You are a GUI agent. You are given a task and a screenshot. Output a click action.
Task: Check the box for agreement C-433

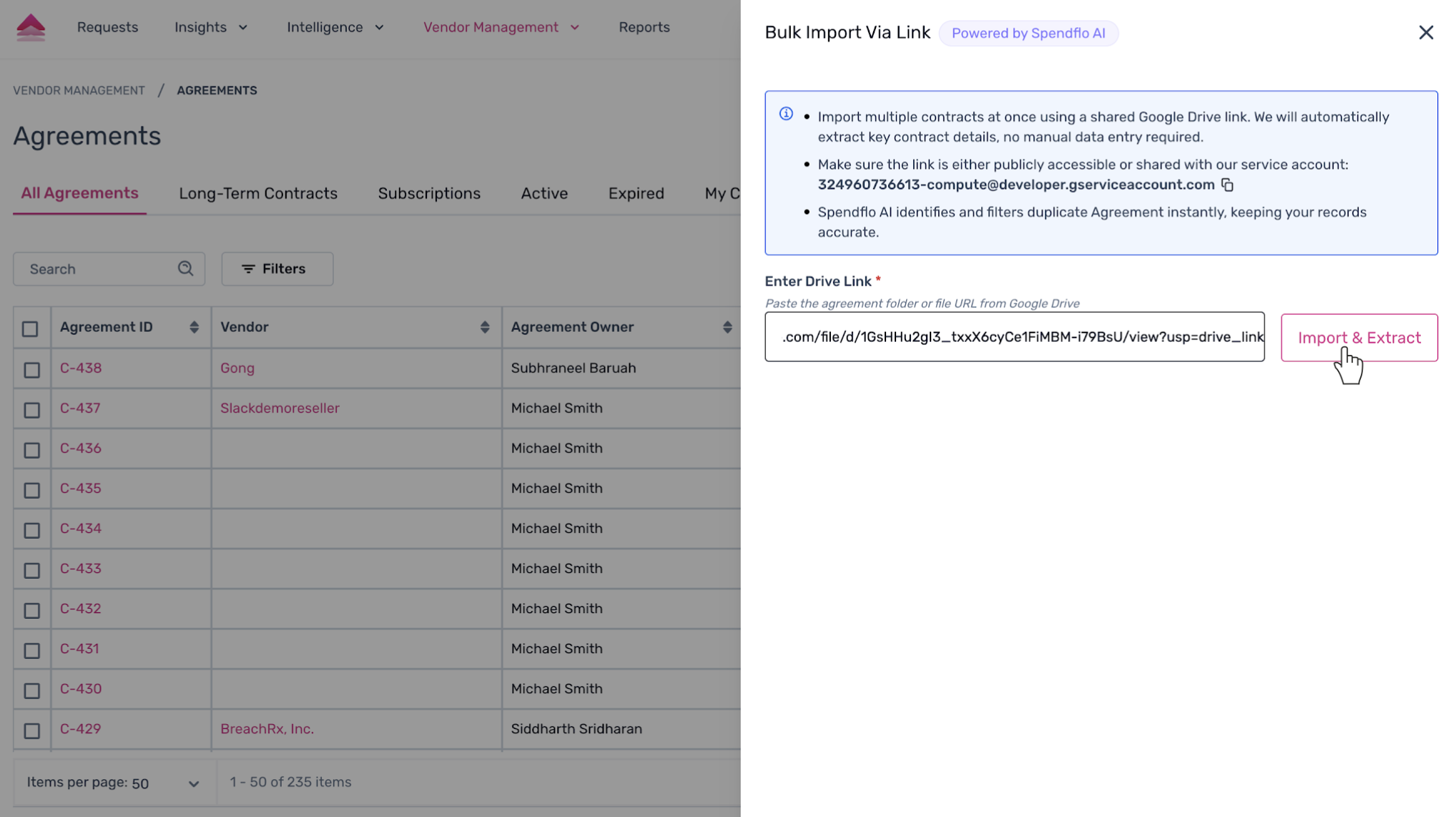point(31,570)
